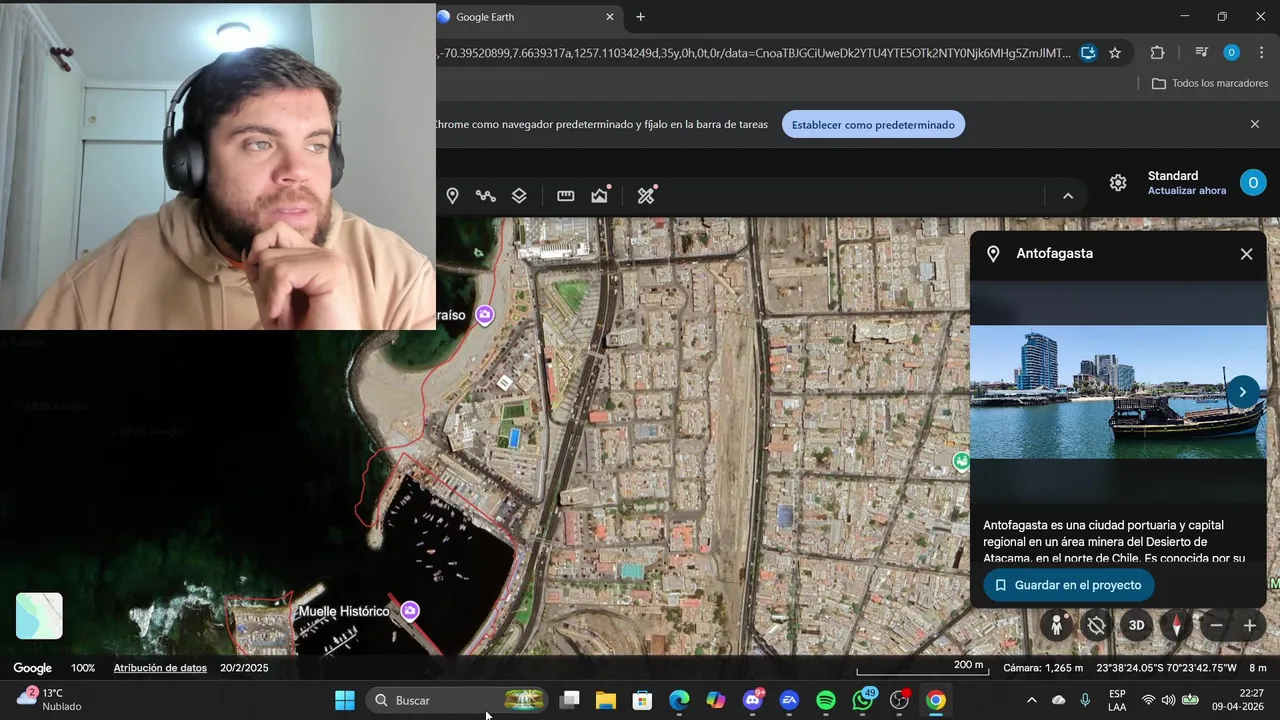Open Google Earth settings gear

point(1118,183)
